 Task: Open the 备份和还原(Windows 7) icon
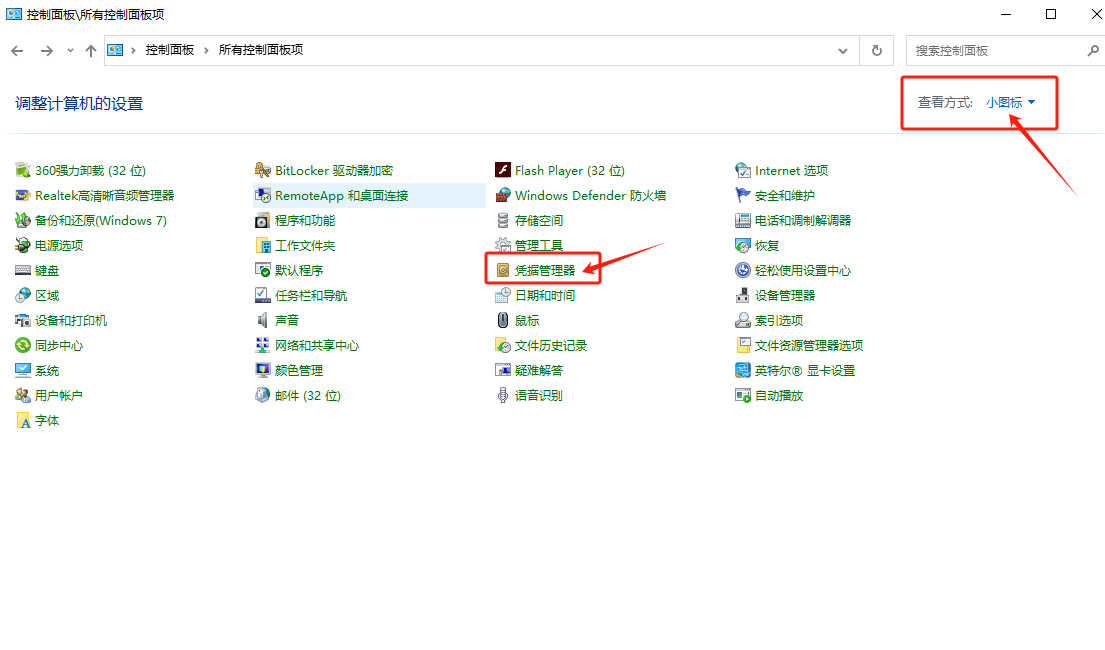click(23, 221)
